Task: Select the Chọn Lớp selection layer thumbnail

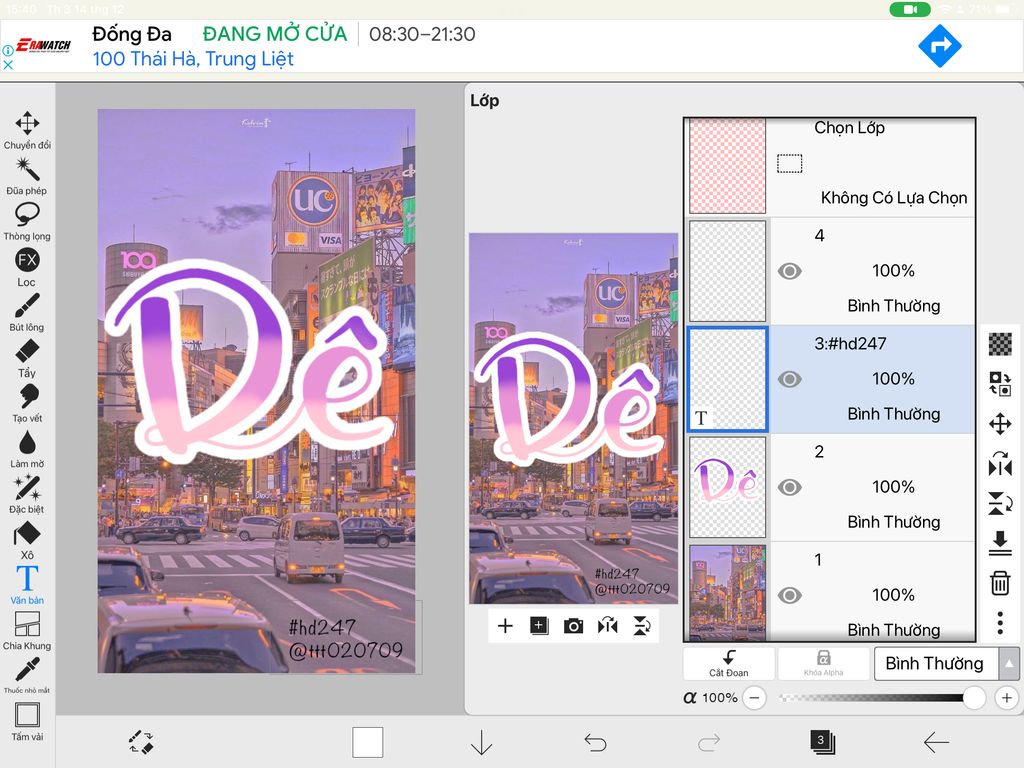Action: point(728,166)
